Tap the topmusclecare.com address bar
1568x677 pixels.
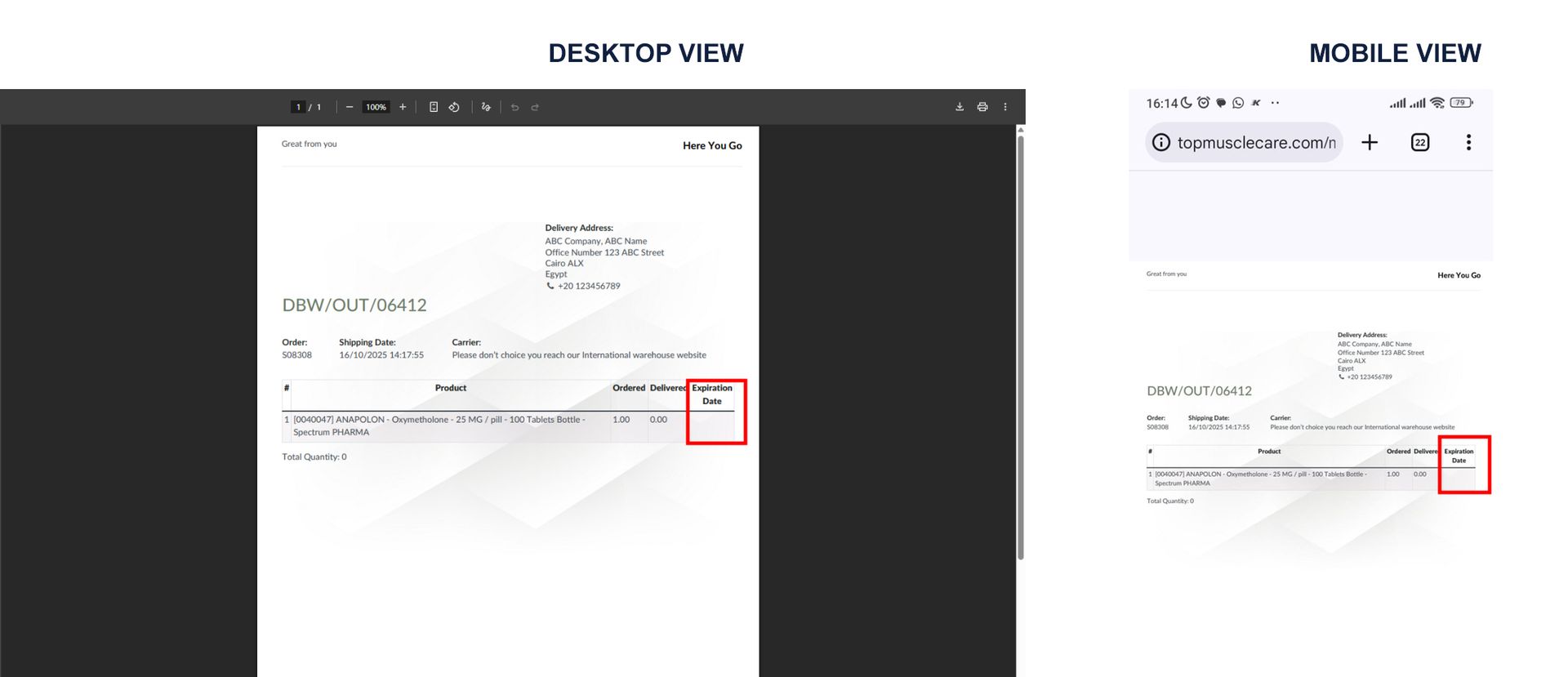(x=1244, y=142)
